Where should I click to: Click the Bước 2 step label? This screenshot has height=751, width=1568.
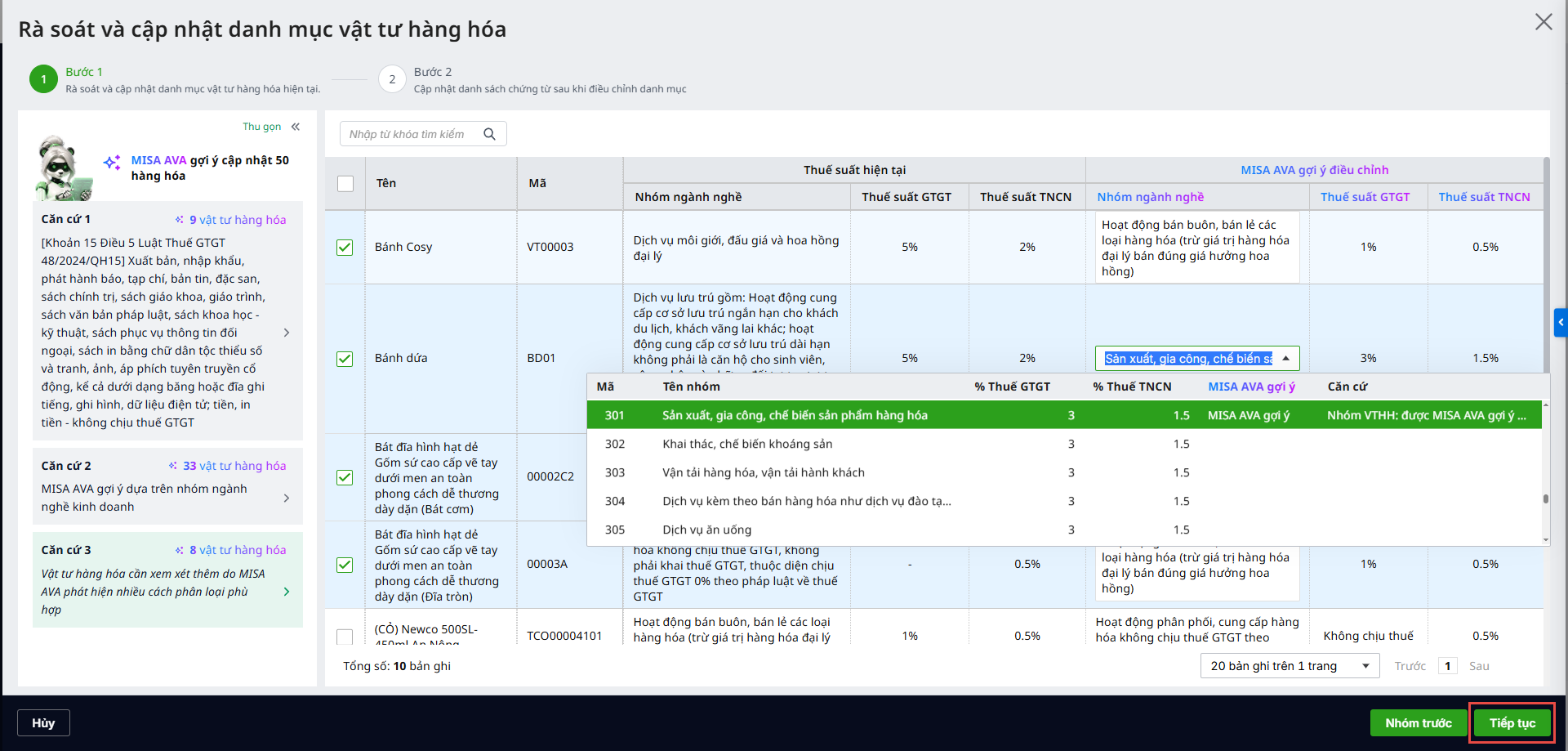(433, 72)
